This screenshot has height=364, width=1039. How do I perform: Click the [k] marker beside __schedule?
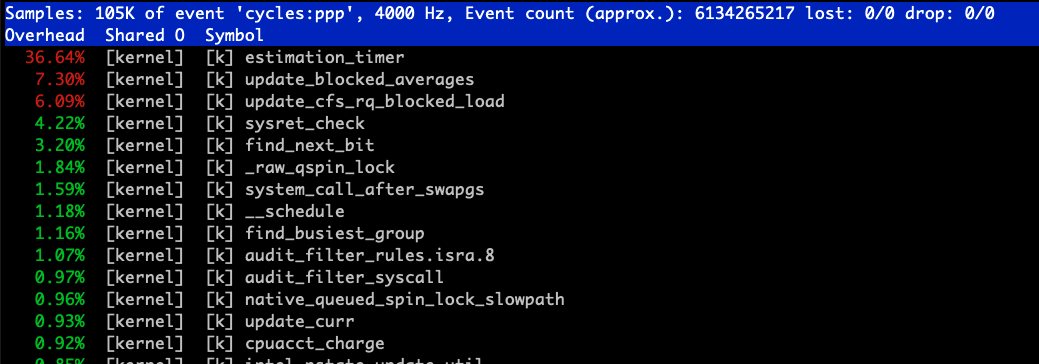219,212
